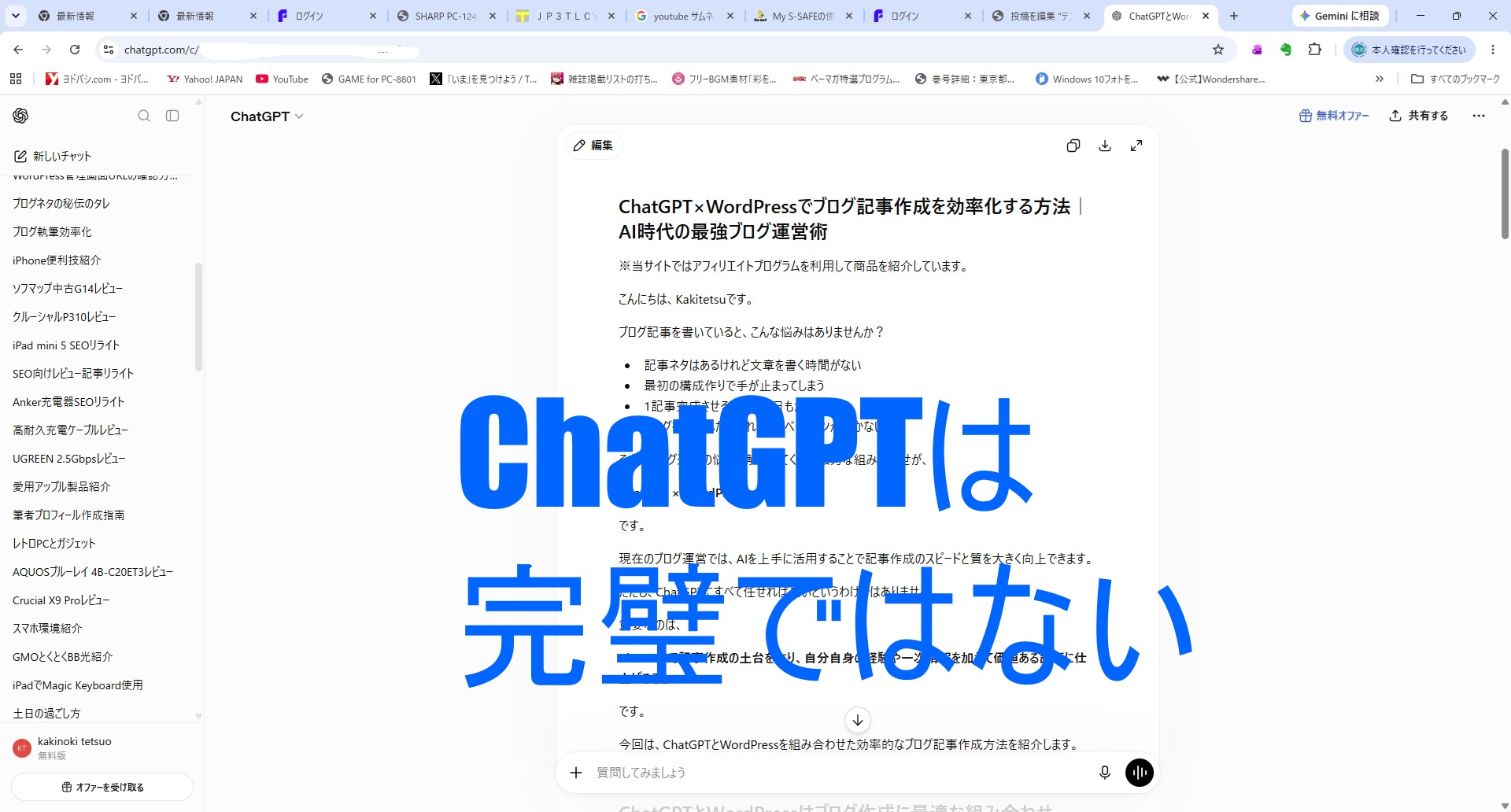
Task: Click the purple extension icon in toolbar
Action: tap(1257, 50)
